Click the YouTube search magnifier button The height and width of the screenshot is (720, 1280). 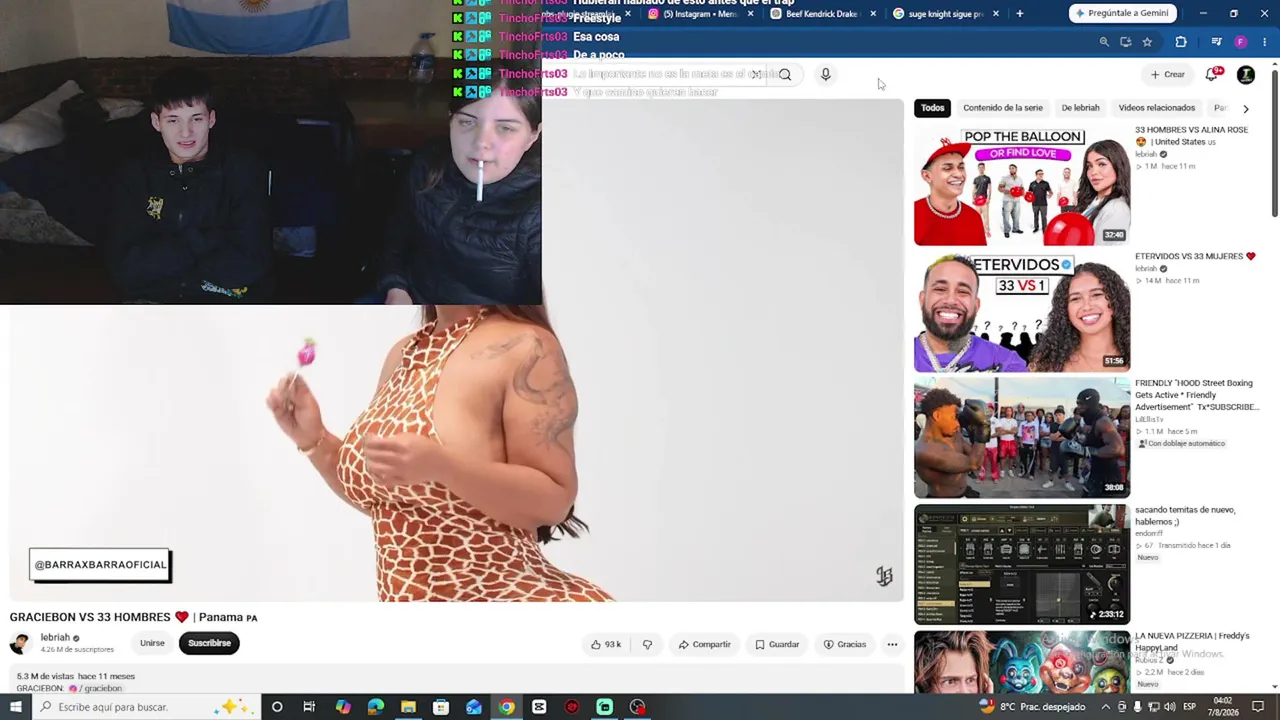click(x=785, y=74)
